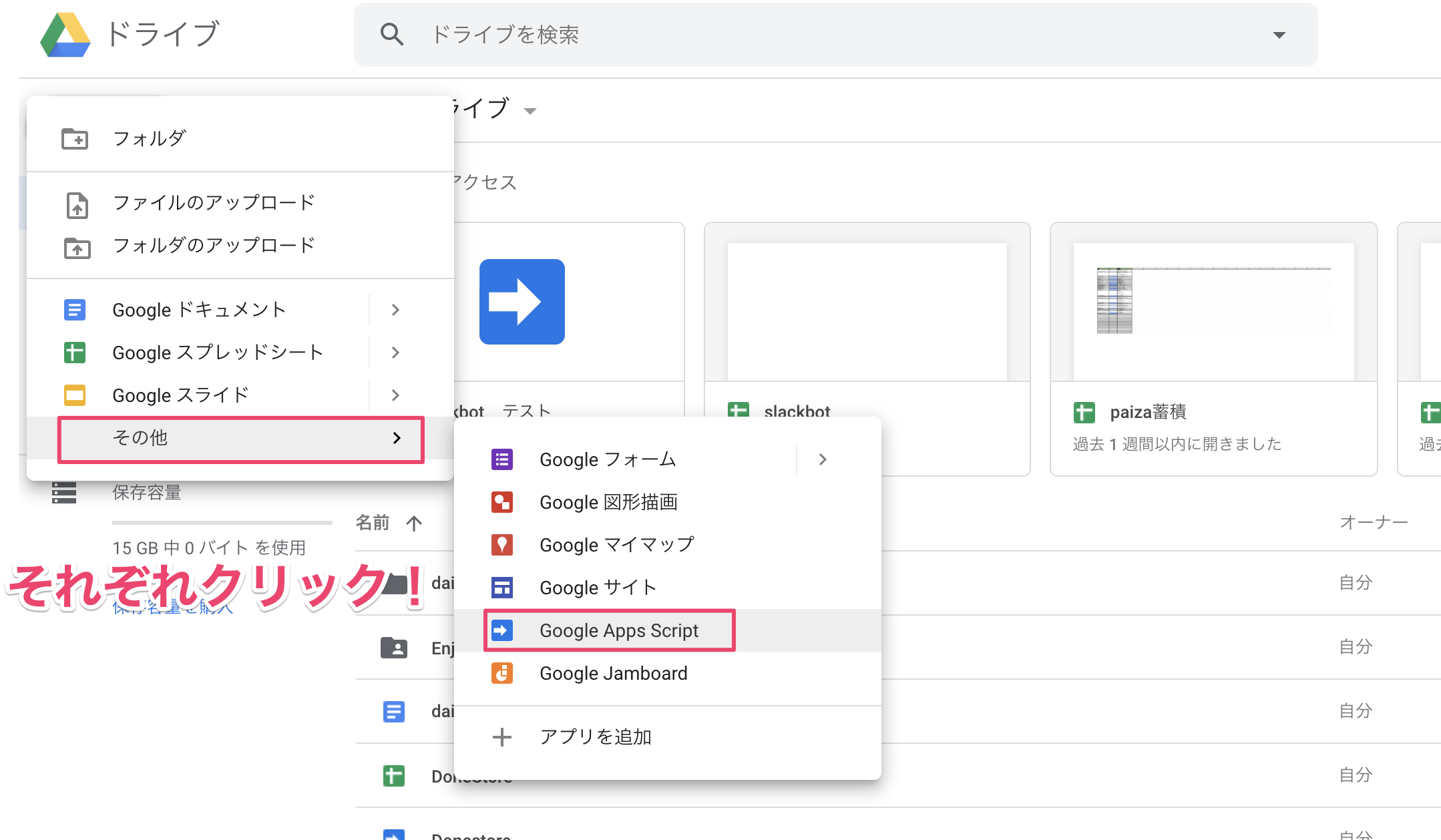Click the storage (保存容量) sidebar icon

tap(64, 493)
